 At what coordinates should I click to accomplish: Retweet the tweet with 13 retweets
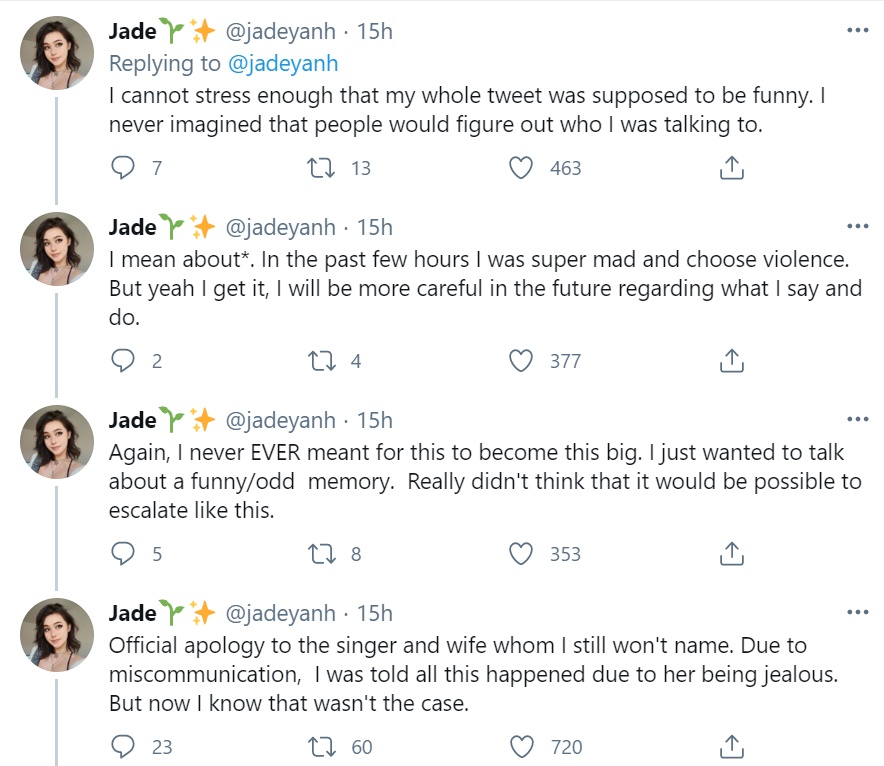321,167
